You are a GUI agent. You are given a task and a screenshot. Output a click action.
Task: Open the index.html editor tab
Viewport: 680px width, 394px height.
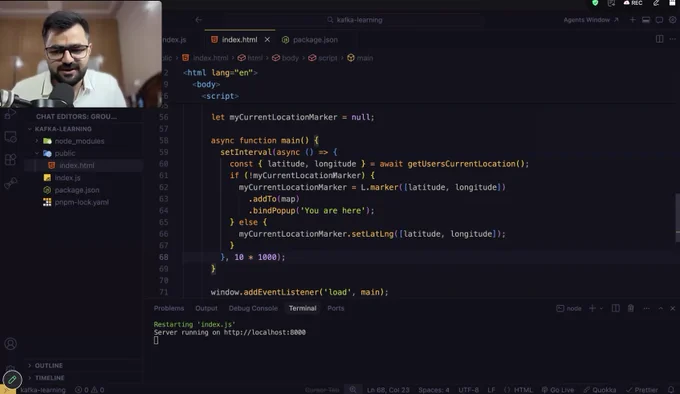[239, 39]
